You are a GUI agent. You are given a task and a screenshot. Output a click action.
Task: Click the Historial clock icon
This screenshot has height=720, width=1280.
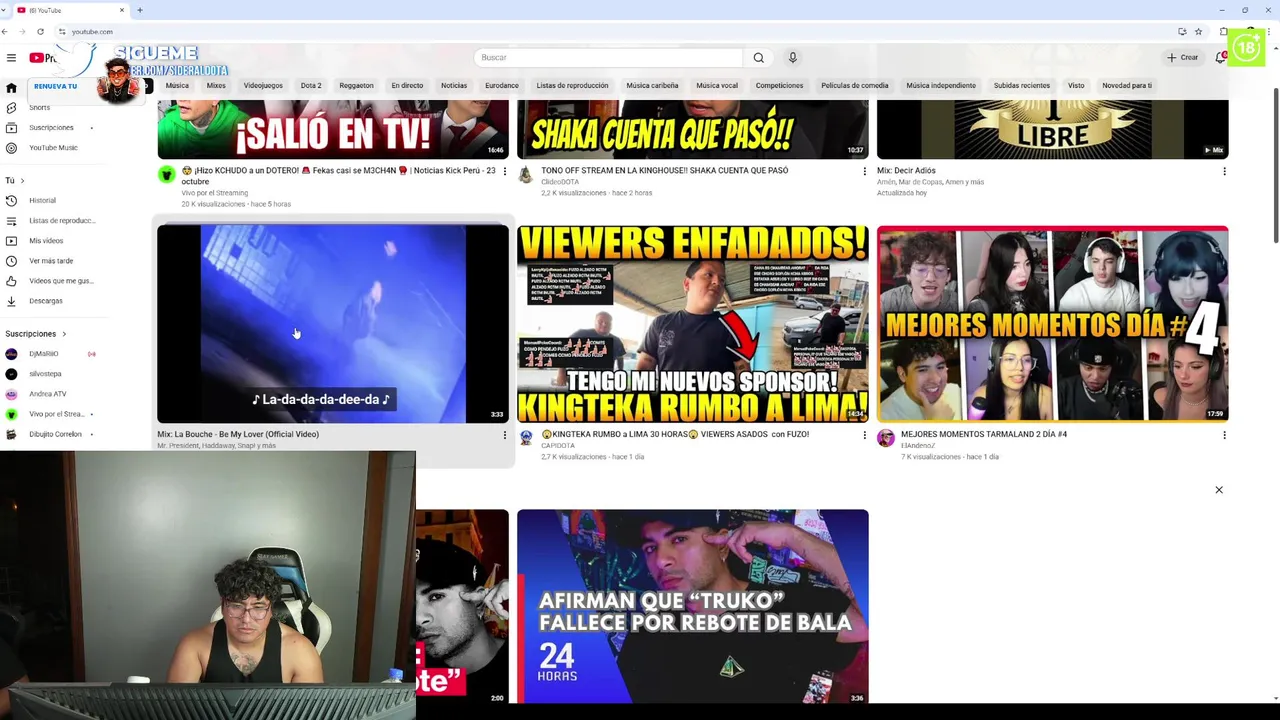tap(11, 201)
